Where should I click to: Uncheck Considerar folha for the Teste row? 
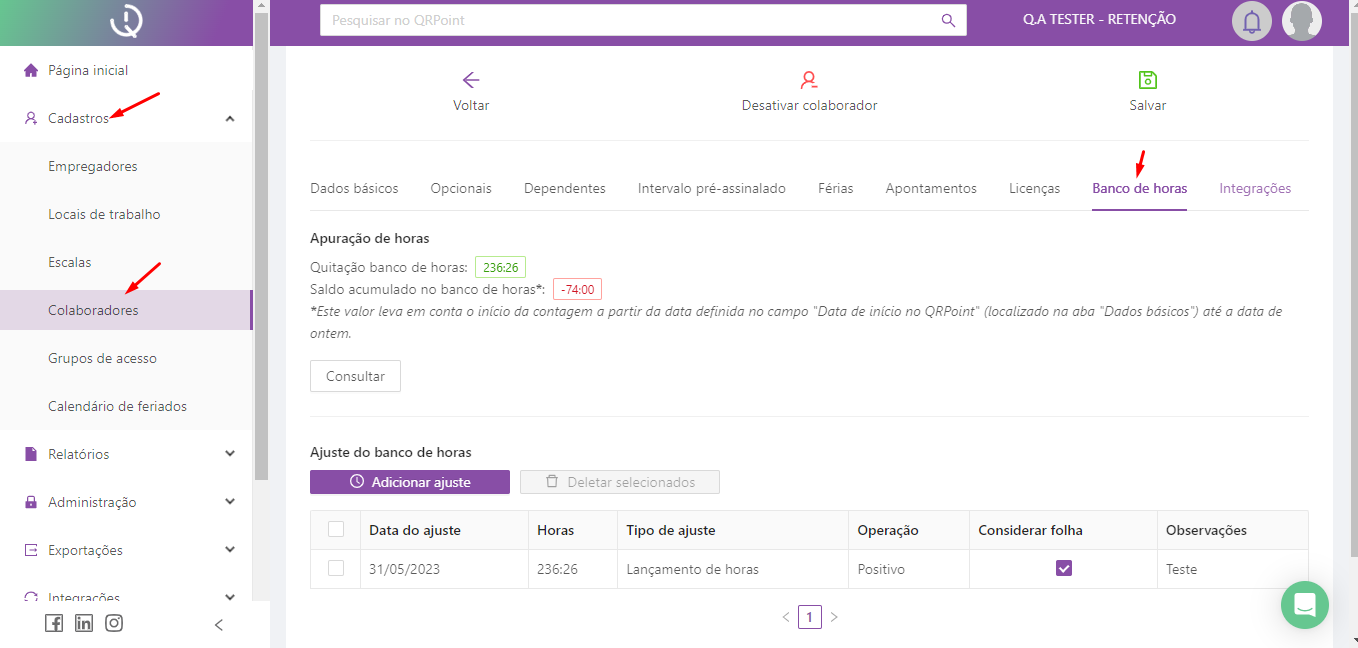[1063, 568]
